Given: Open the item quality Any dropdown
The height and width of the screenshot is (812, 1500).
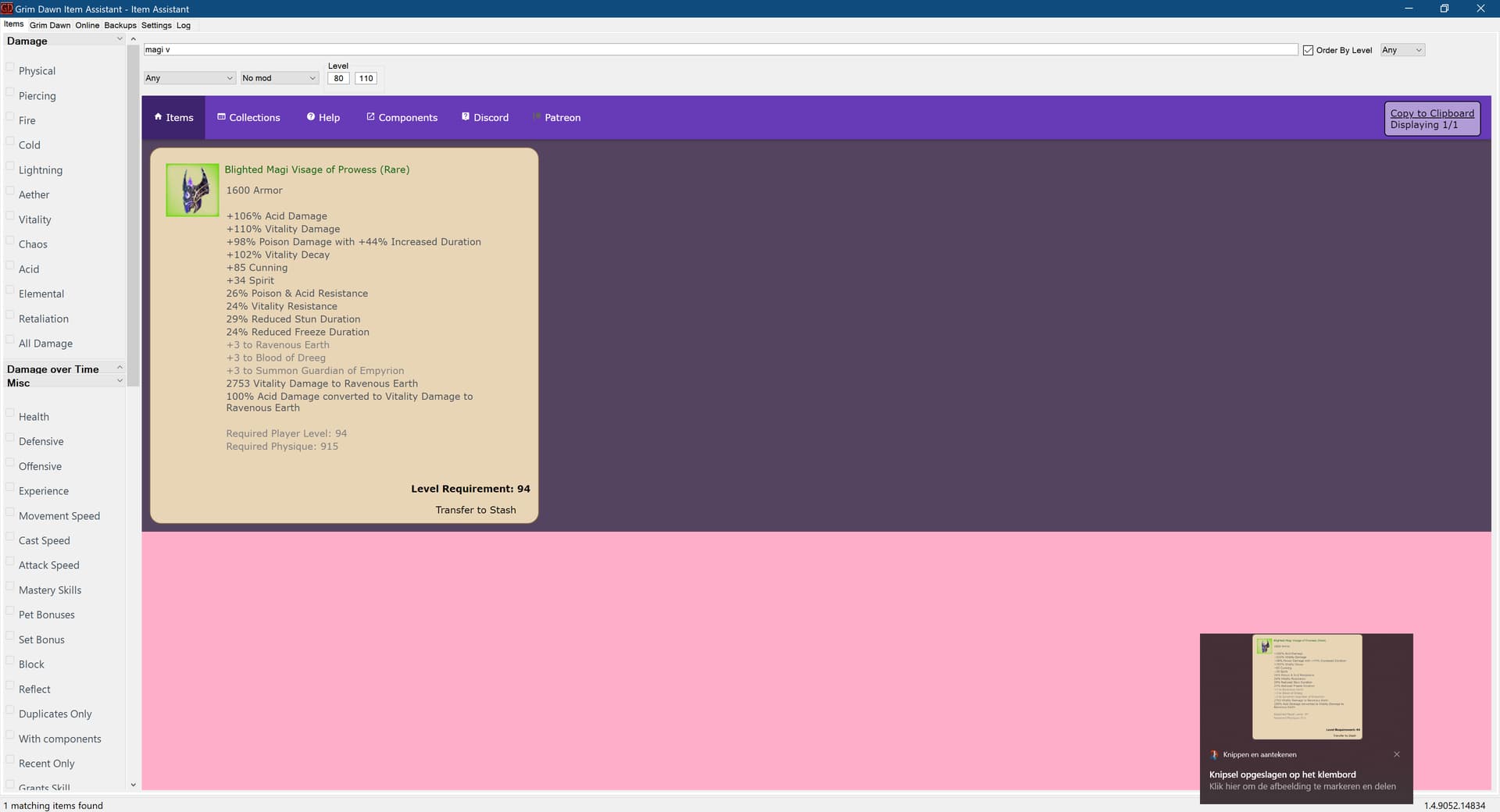Looking at the screenshot, I should (189, 78).
